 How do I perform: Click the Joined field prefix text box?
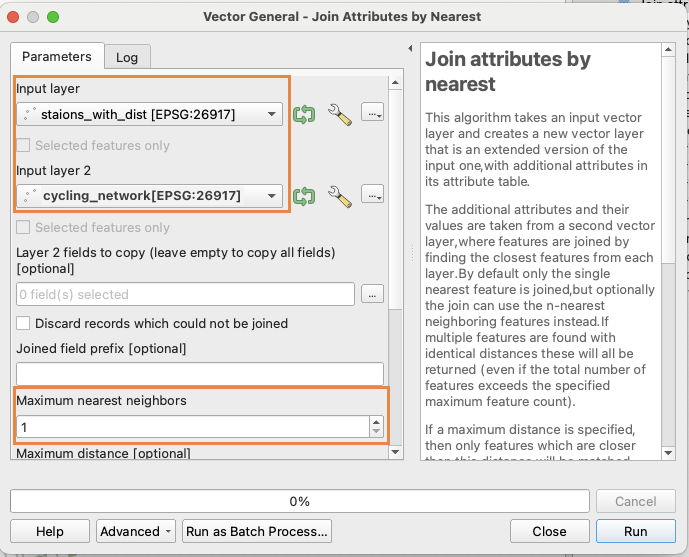(x=200, y=373)
